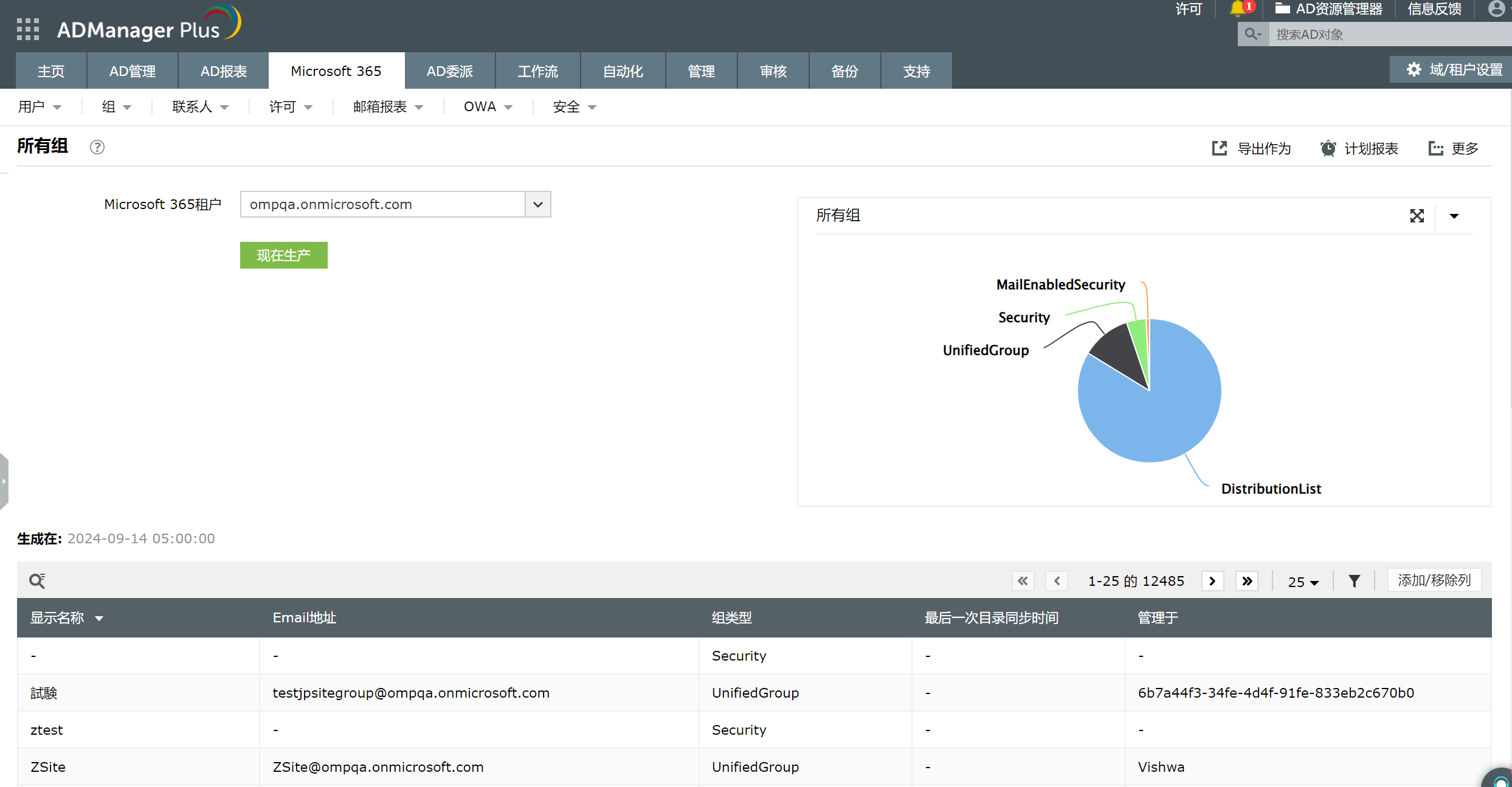Viewport: 1512px width, 787px height.
Task: Click the green 现在生产 button
Action: tap(283, 255)
